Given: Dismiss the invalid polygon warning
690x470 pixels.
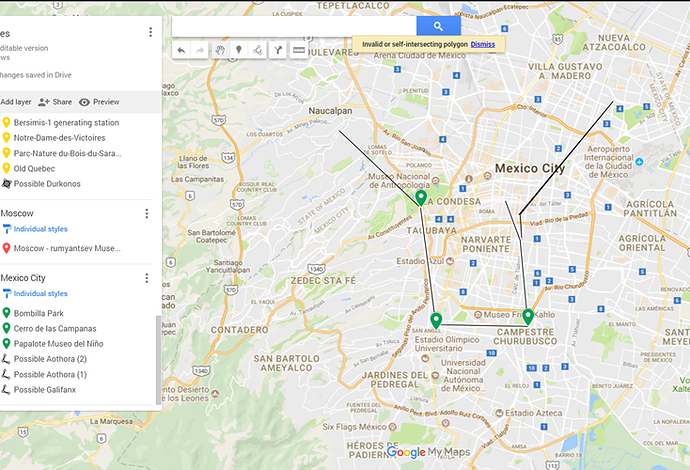Looking at the screenshot, I should point(483,44).
